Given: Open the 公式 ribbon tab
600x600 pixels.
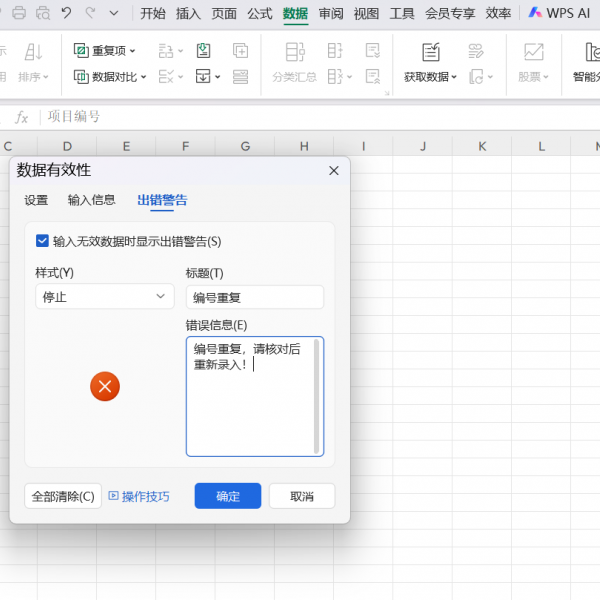Looking at the screenshot, I should point(259,13).
